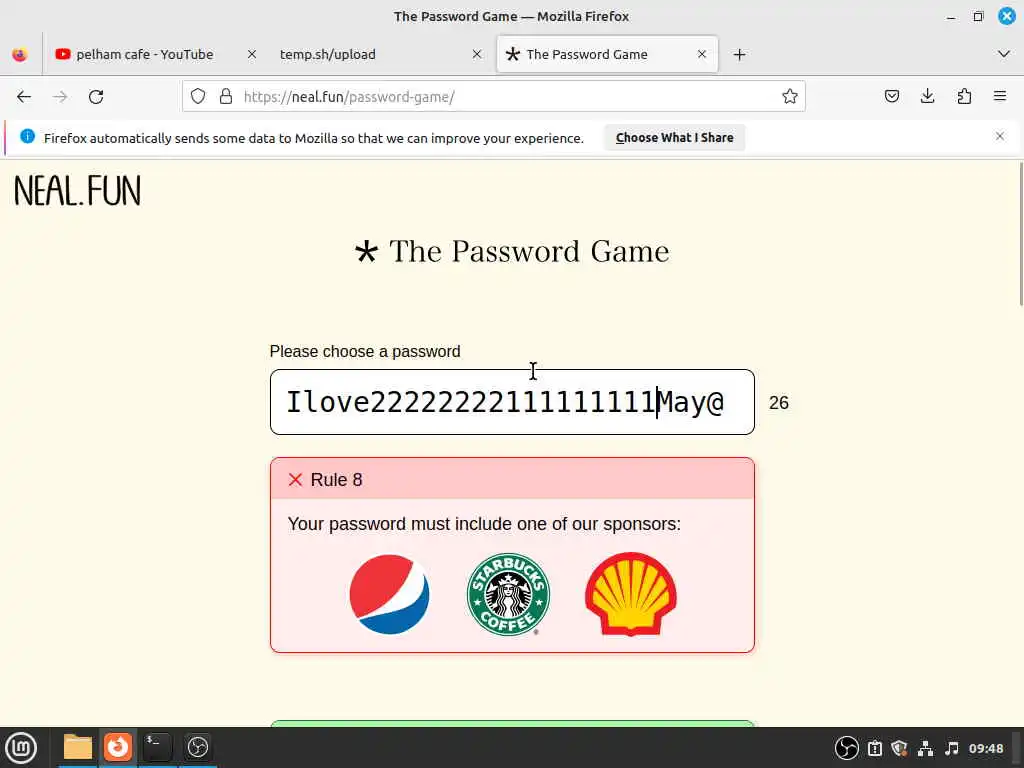Click the Firefox taskbar icon
Image resolution: width=1024 pixels, height=768 pixels.
[x=118, y=747]
